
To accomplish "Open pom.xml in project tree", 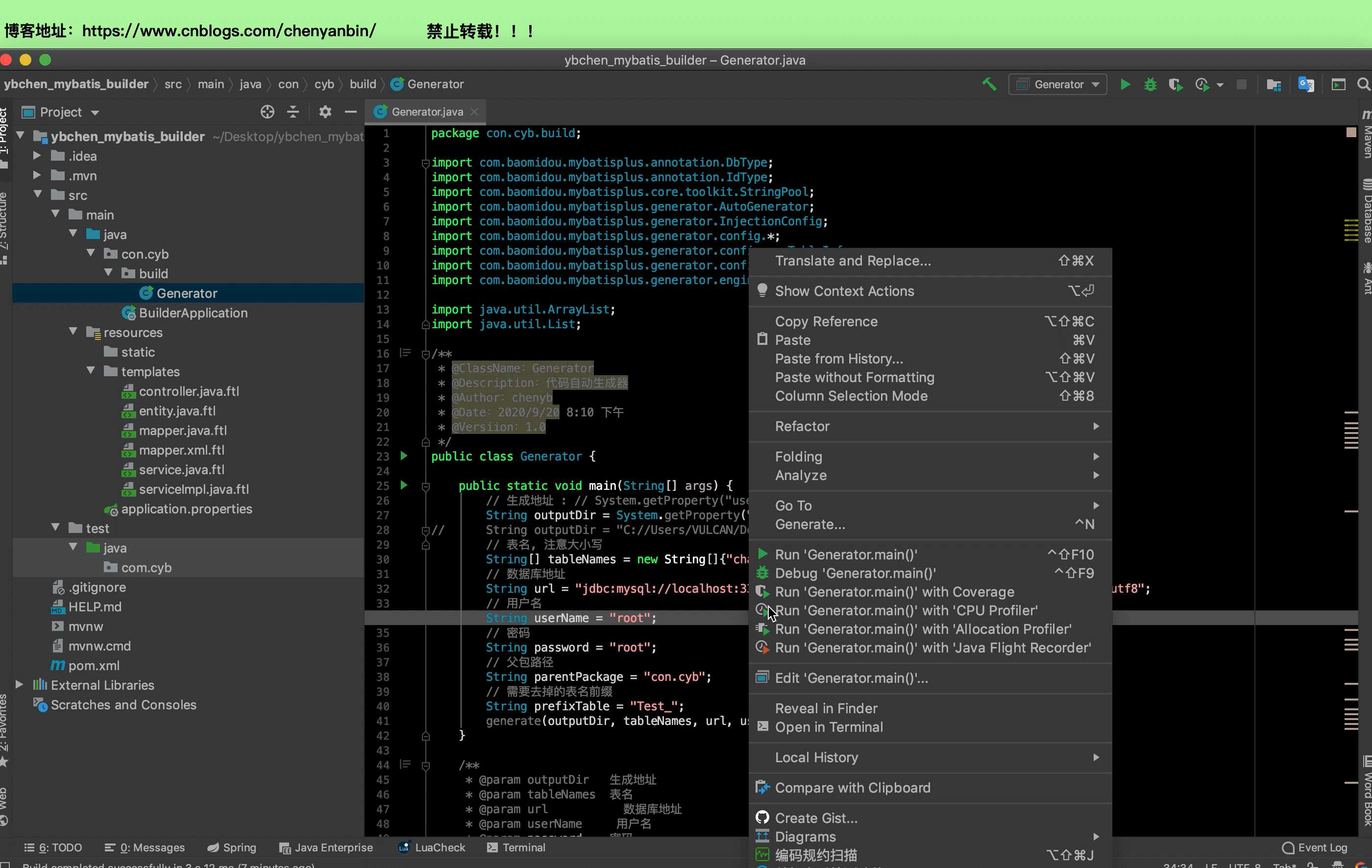I will (85, 665).
